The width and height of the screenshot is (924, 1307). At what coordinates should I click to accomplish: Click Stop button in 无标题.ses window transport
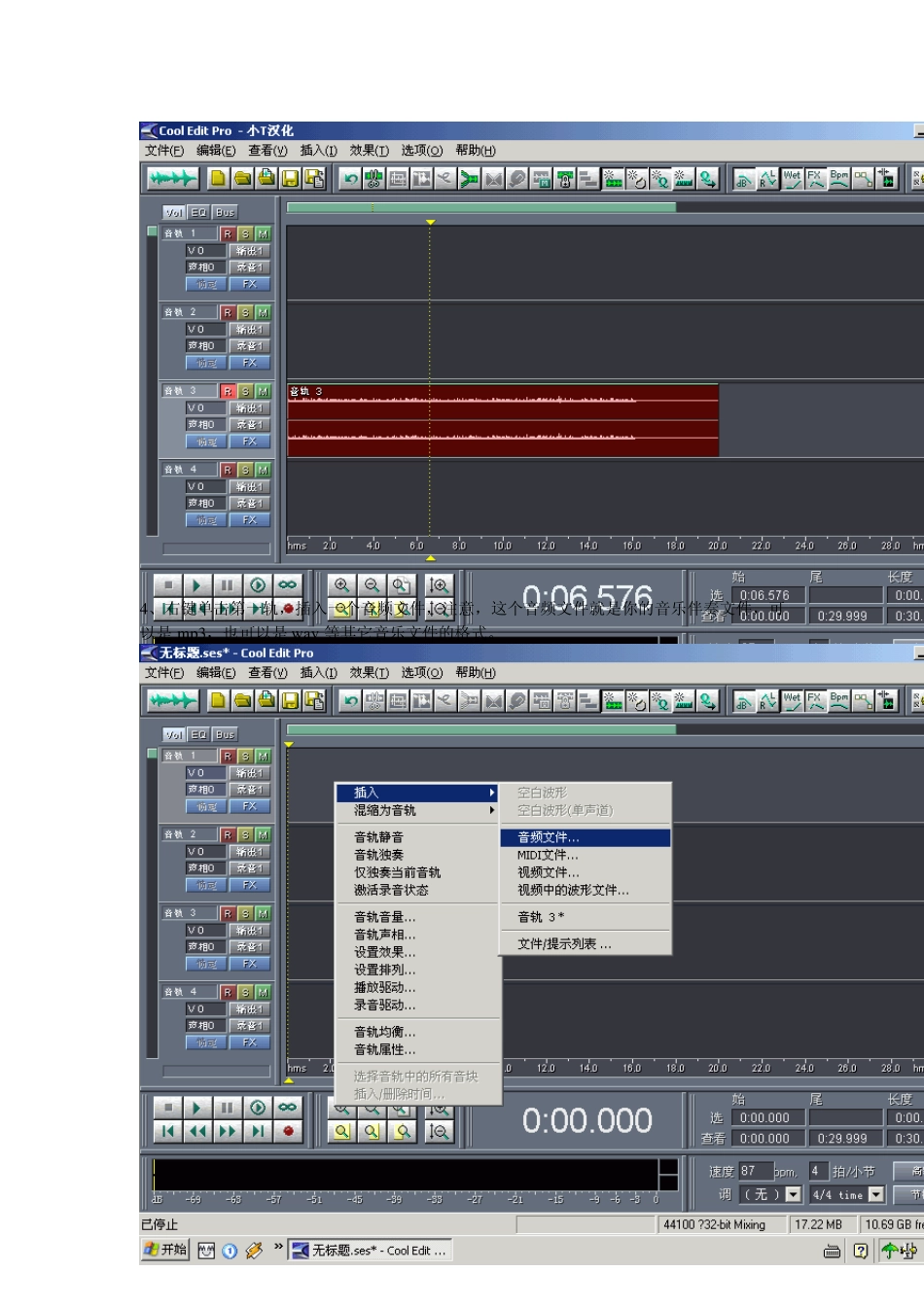pos(167,1107)
